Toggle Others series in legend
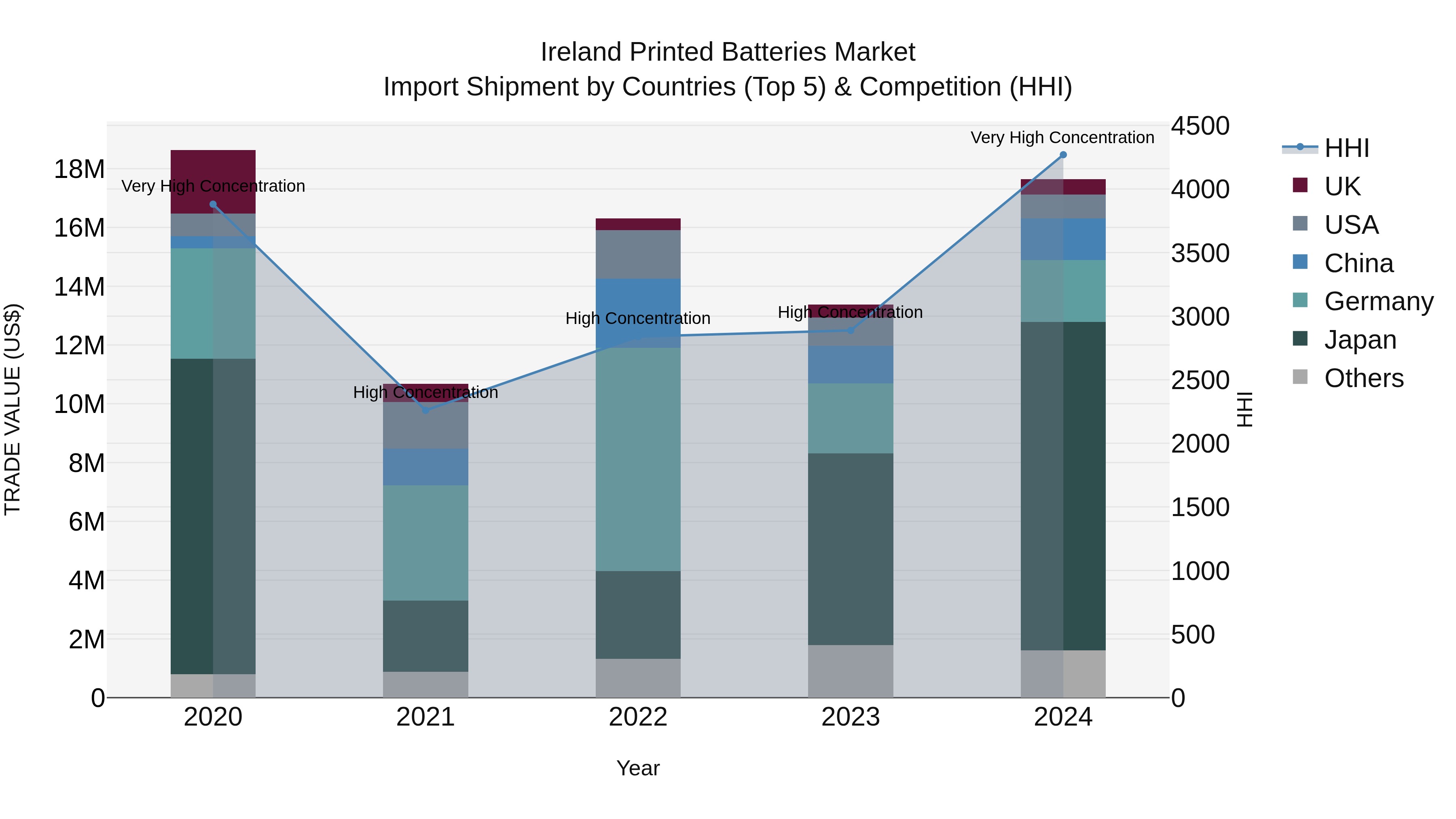Image resolution: width=1456 pixels, height=819 pixels. tap(1348, 378)
